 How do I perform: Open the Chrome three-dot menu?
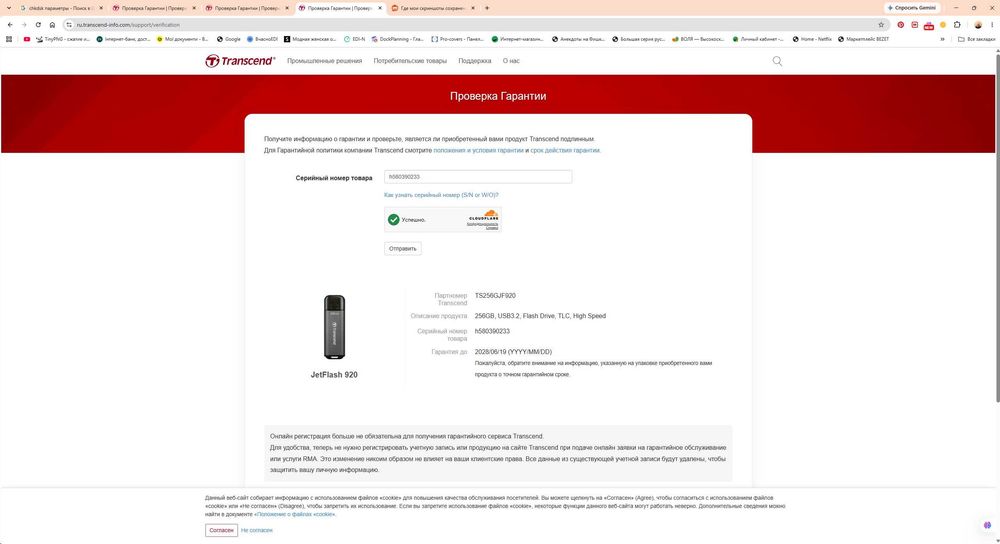[x=992, y=25]
